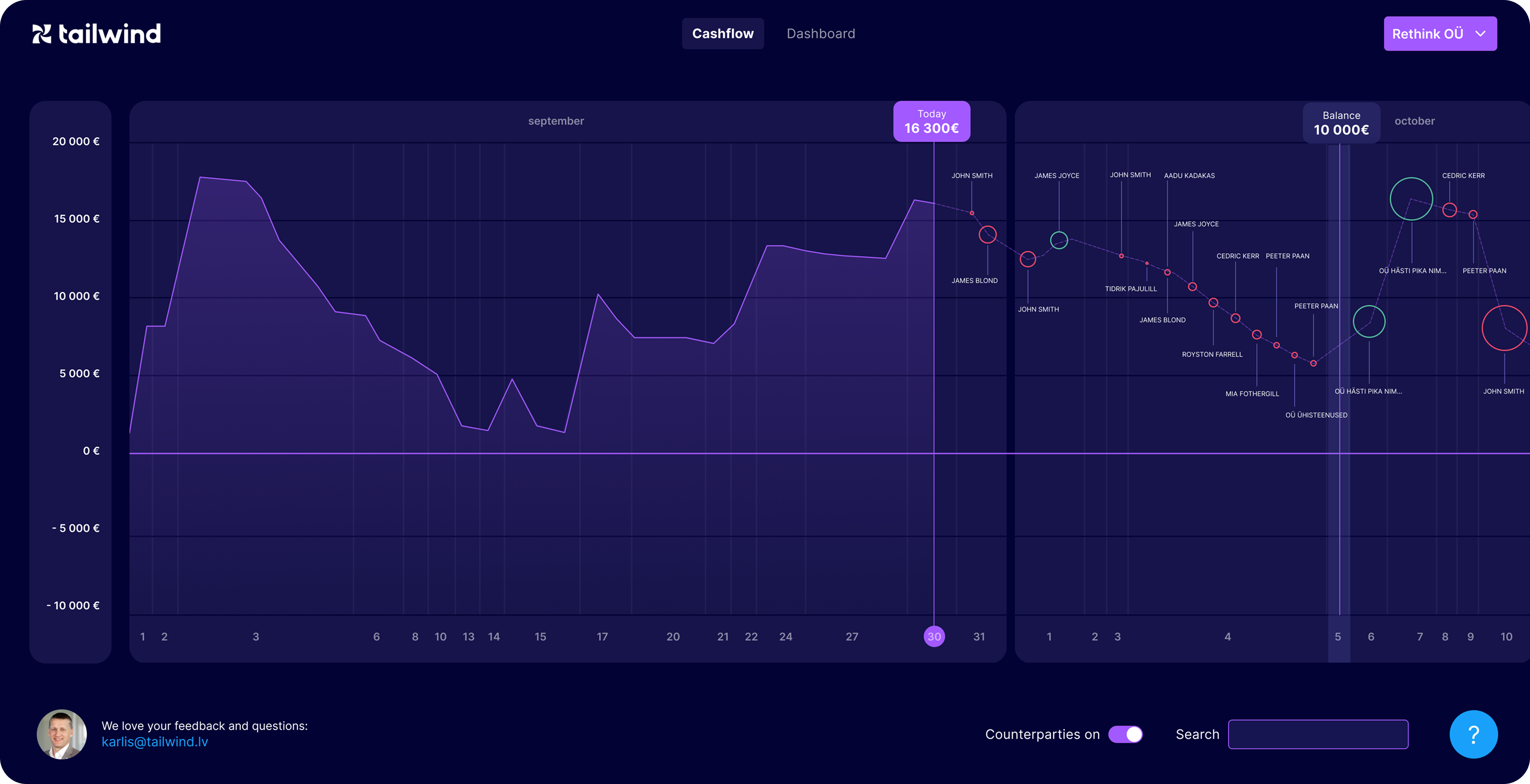Click the green circle above October 6

coord(1369,322)
